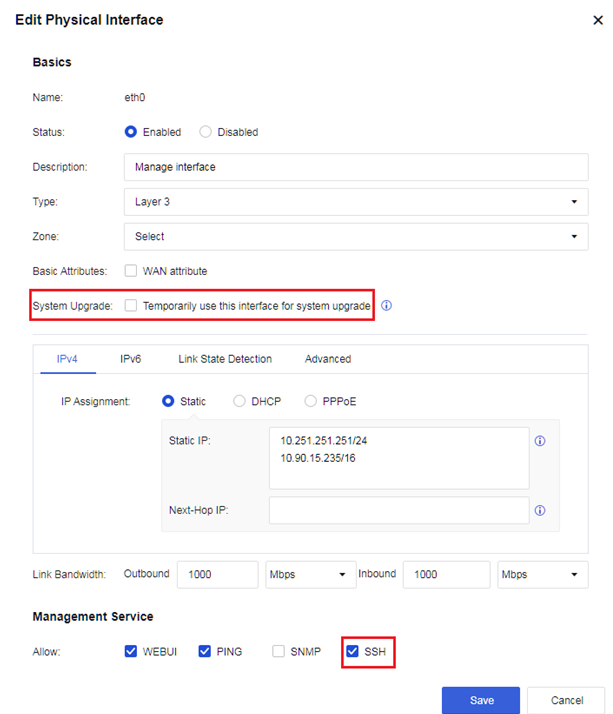Select PPPoE IP assignment option

tap(311, 401)
